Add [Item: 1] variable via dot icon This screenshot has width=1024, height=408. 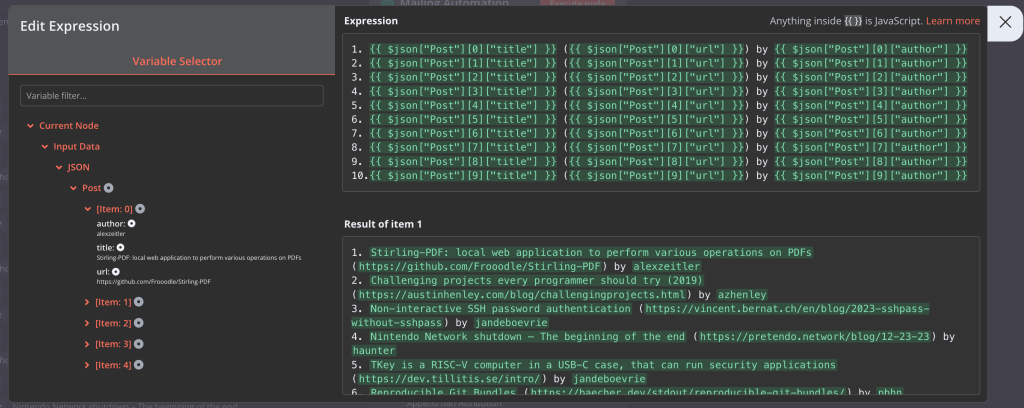[138, 302]
